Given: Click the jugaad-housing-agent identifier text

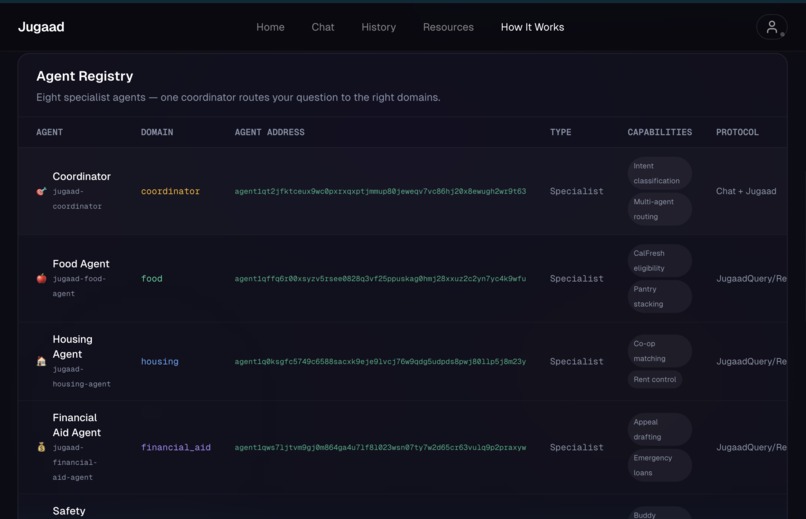Looking at the screenshot, I should (81, 377).
